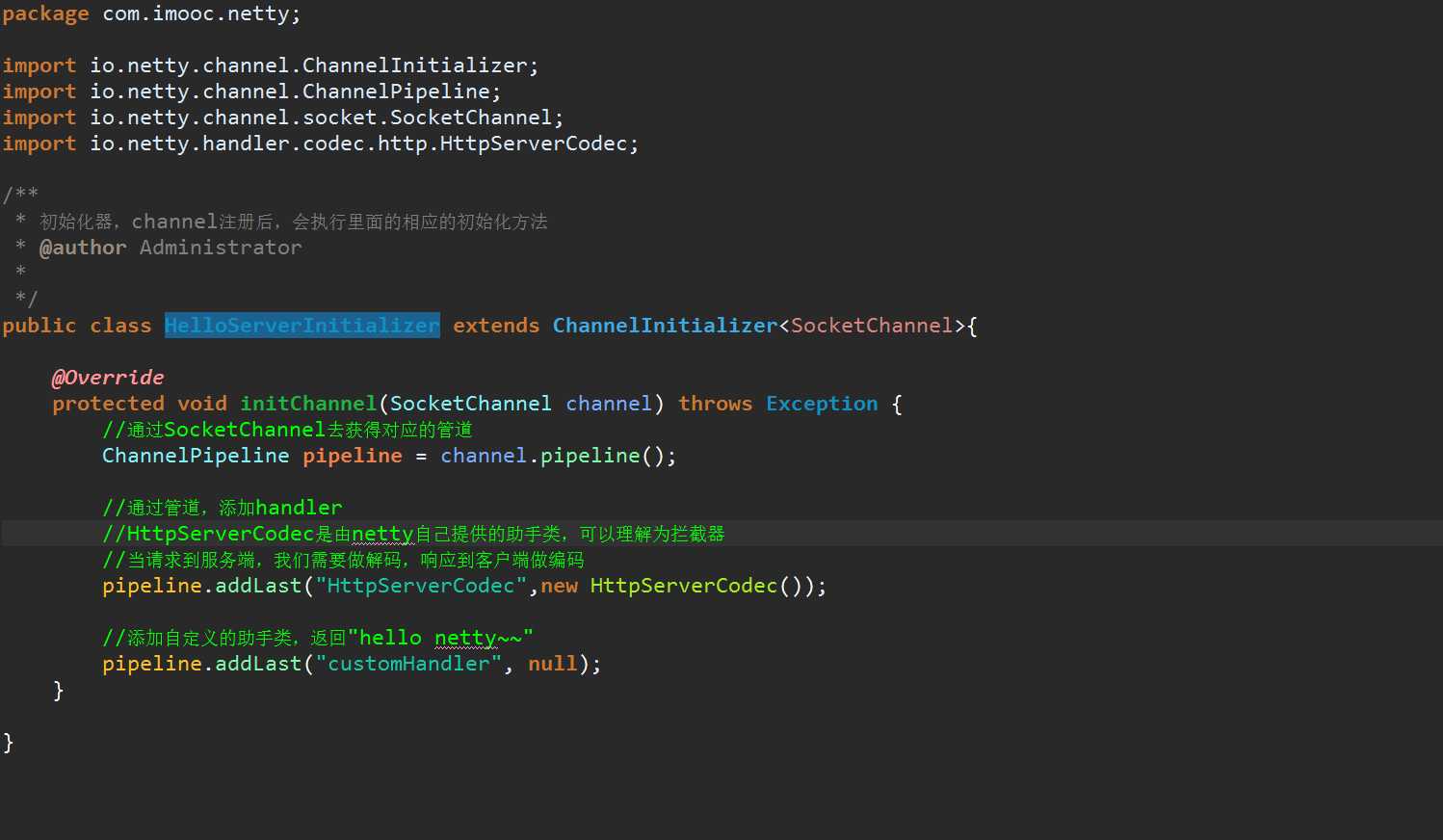Image resolution: width=1443 pixels, height=840 pixels.
Task: Click the ChannelInitializer import statement
Action: [271, 66]
